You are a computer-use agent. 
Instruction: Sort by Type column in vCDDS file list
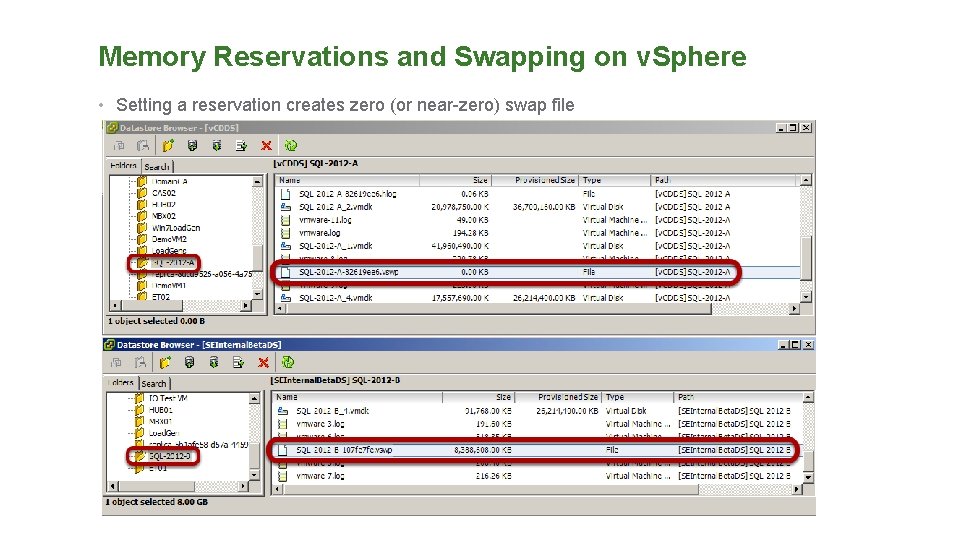click(615, 180)
